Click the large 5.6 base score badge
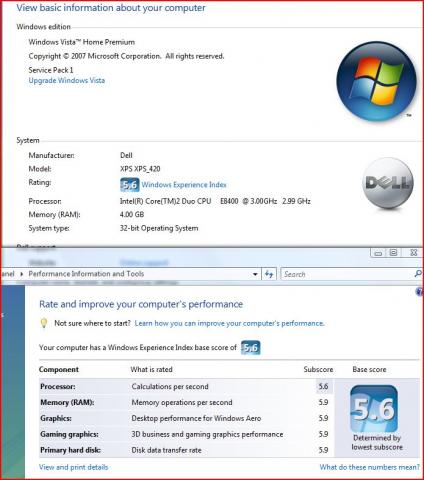This screenshot has width=424, height=480. (374, 408)
